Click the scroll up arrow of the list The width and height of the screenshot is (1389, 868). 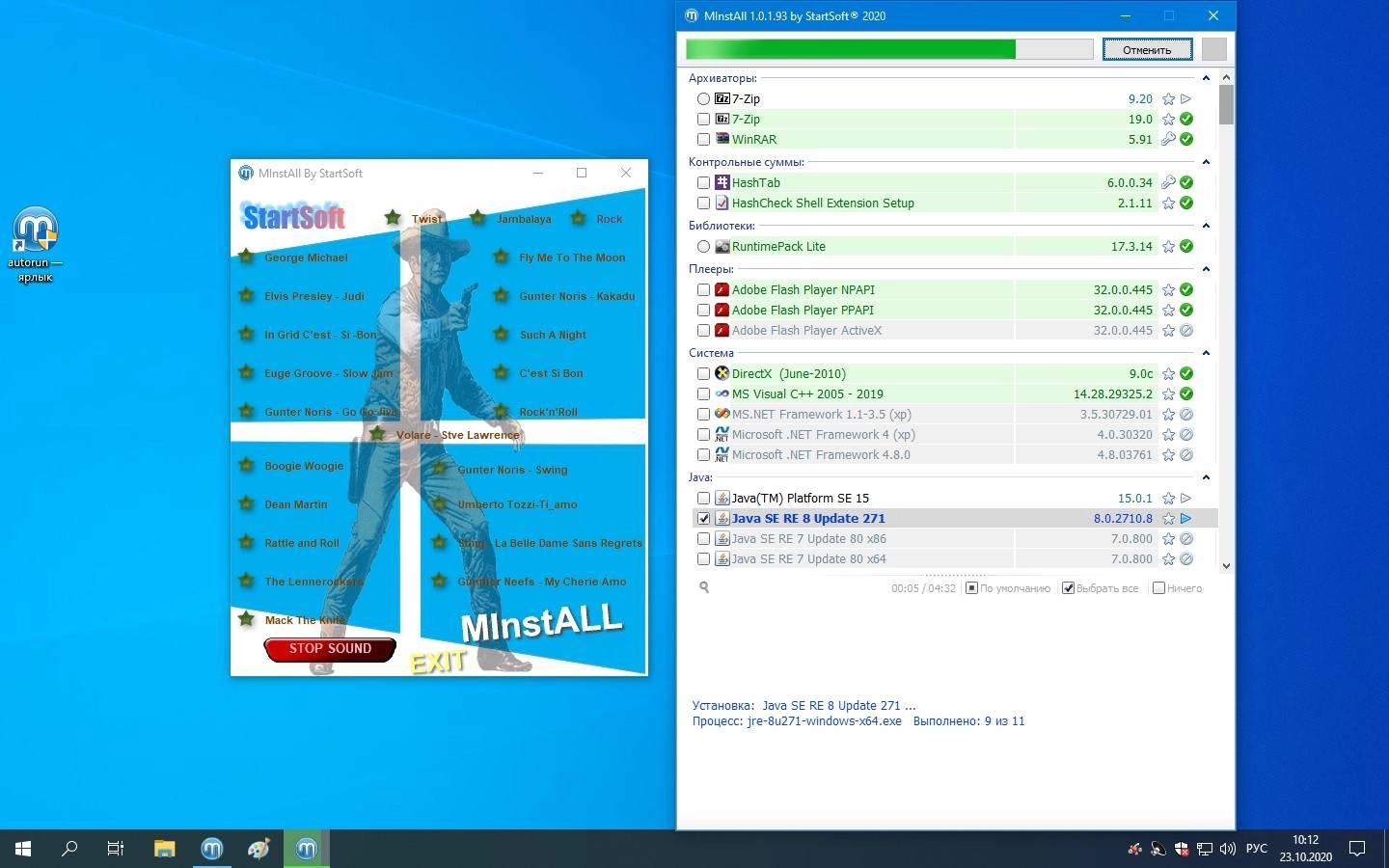pos(1226,77)
